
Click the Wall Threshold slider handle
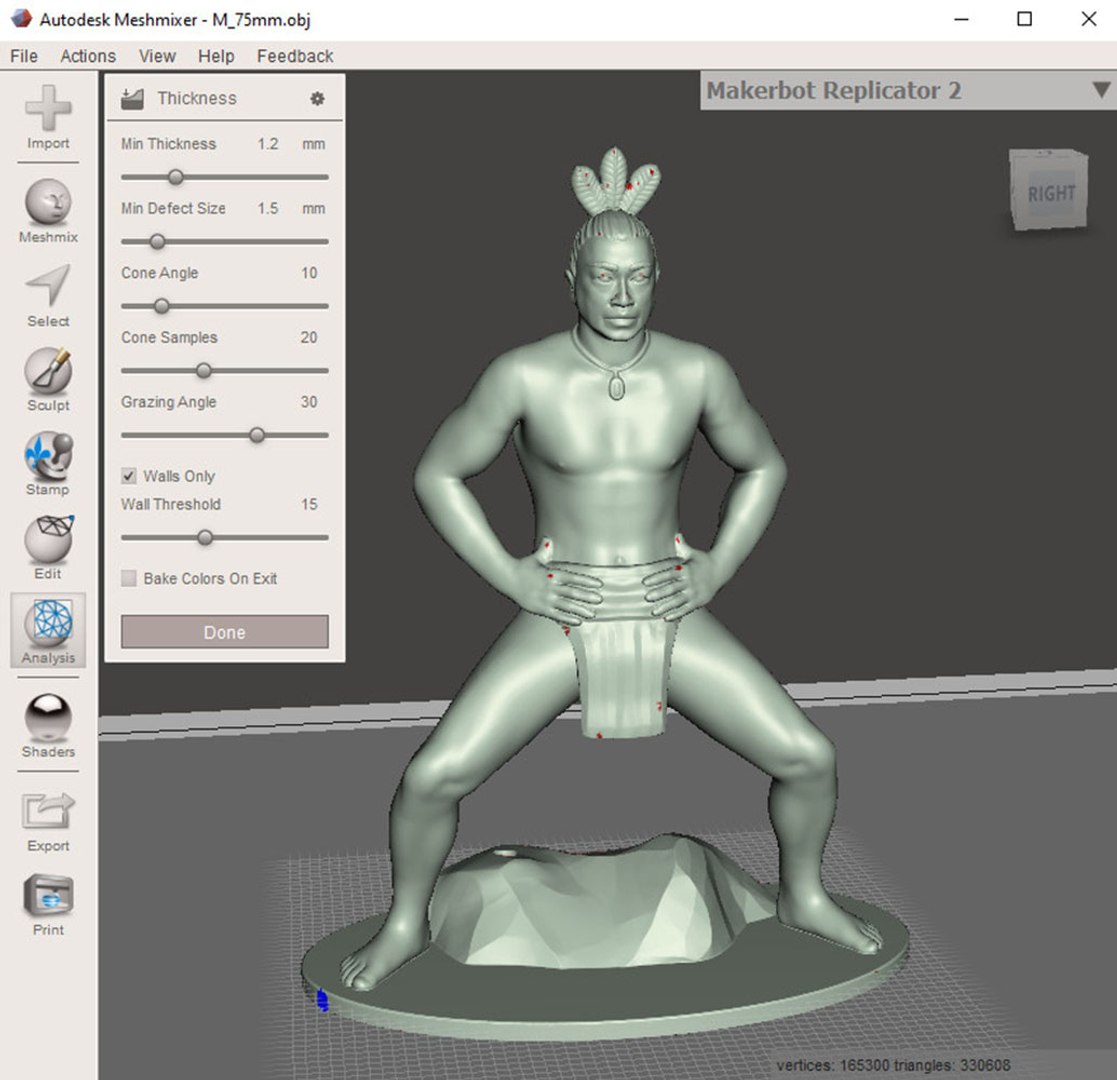pyautogui.click(x=205, y=538)
